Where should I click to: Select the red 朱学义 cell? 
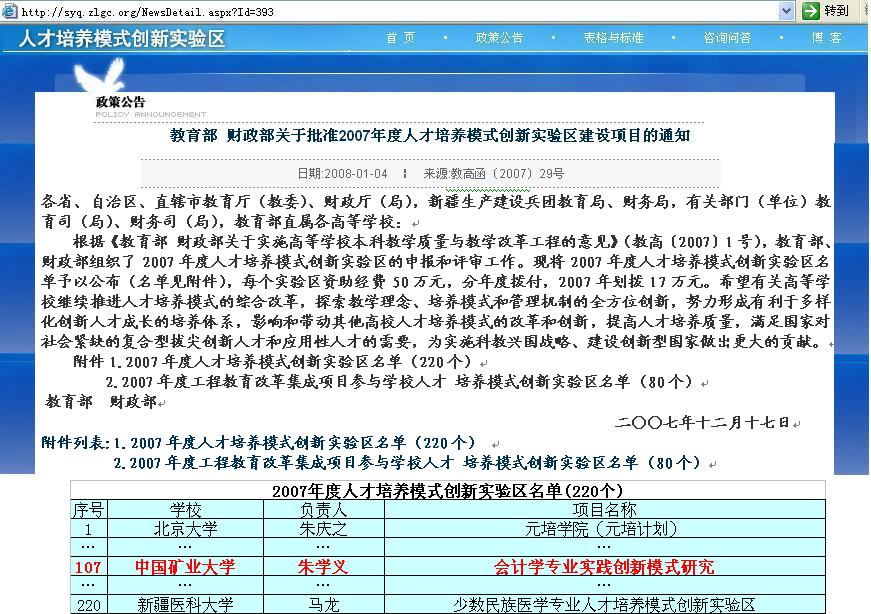[x=323, y=567]
